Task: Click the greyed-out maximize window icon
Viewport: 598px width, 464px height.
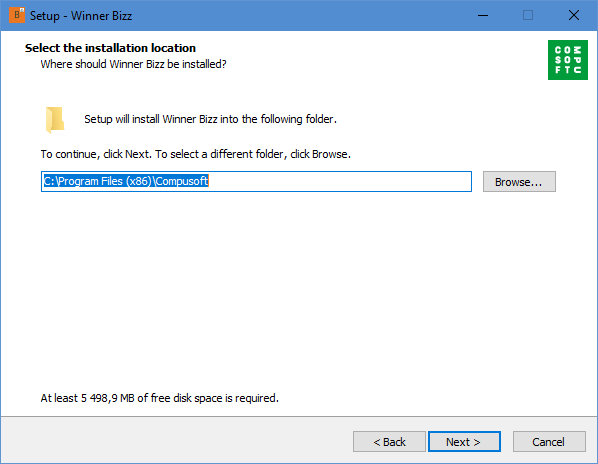Action: point(528,16)
